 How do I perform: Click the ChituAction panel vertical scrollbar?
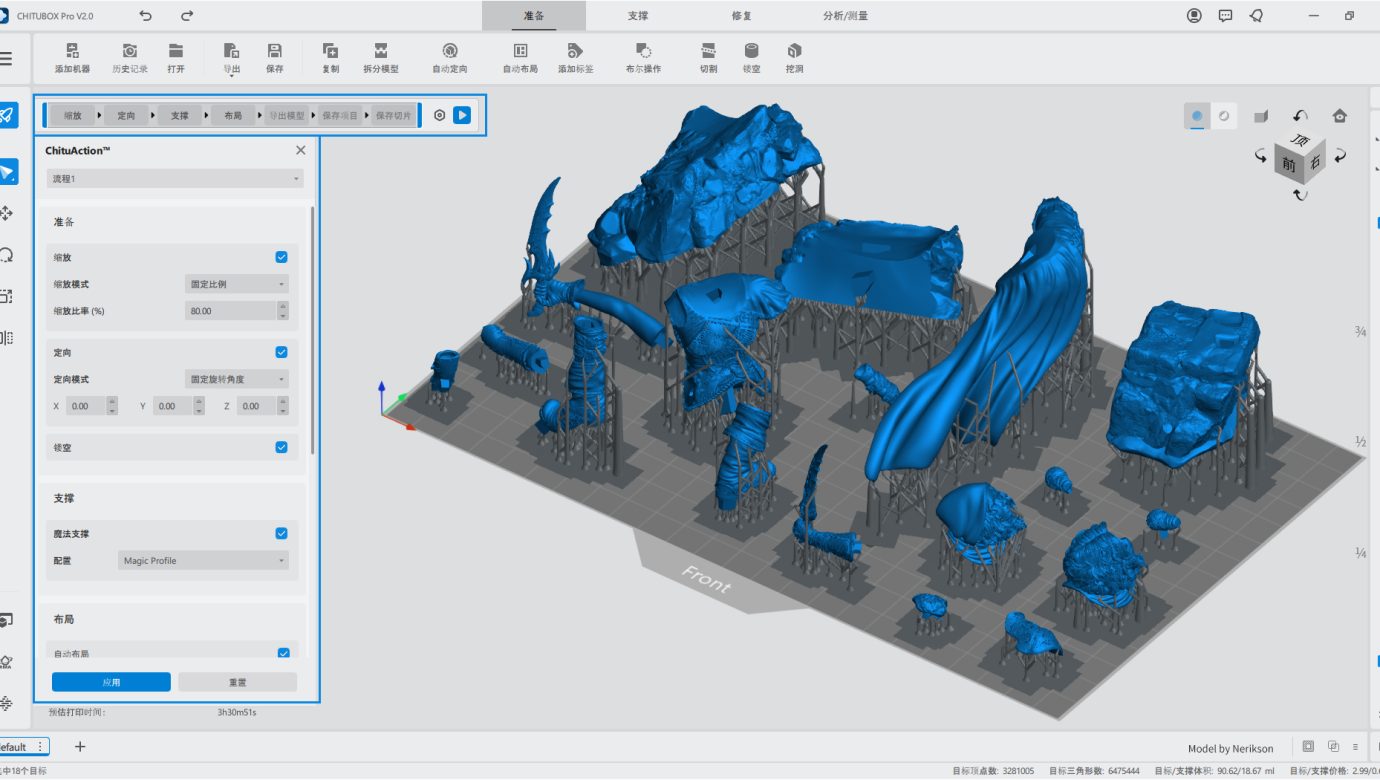[x=313, y=330]
